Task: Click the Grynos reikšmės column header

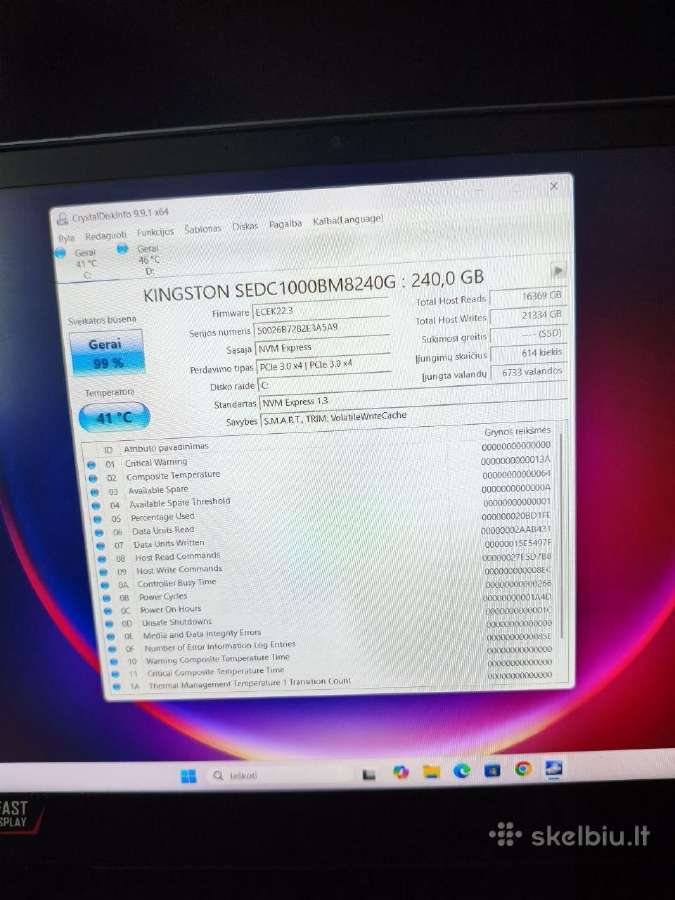Action: pos(518,431)
